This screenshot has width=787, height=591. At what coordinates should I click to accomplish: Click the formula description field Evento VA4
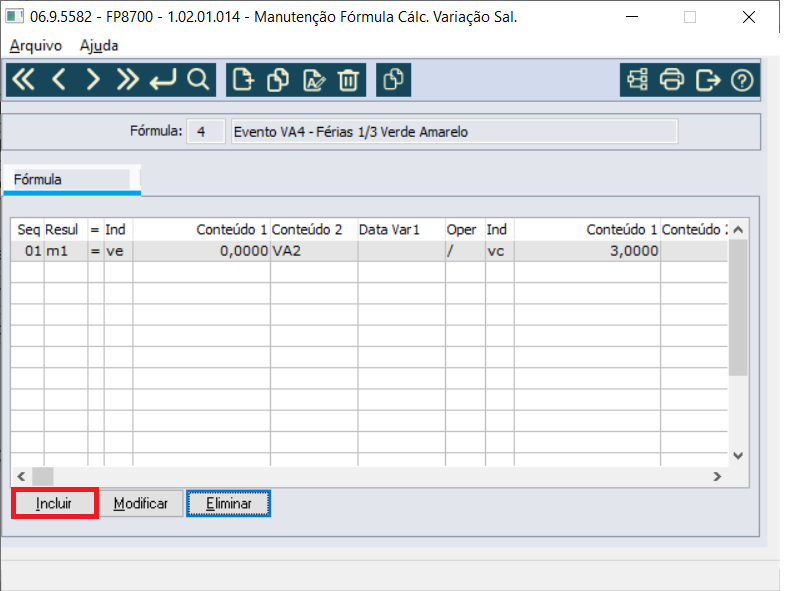point(454,132)
